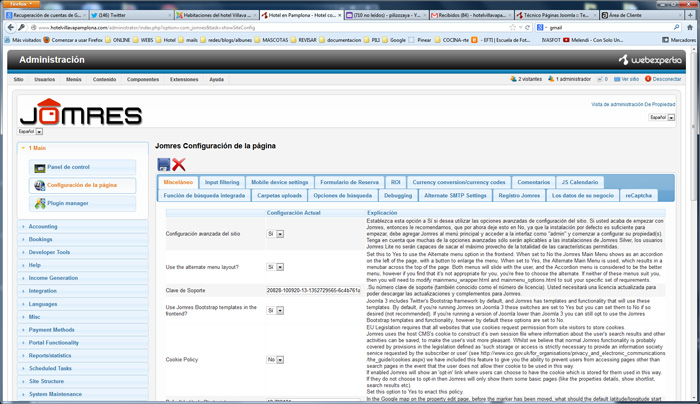Open the Hotel bookmarks folder
Viewport: 700px width, 404px height.
pyautogui.click(x=165, y=40)
